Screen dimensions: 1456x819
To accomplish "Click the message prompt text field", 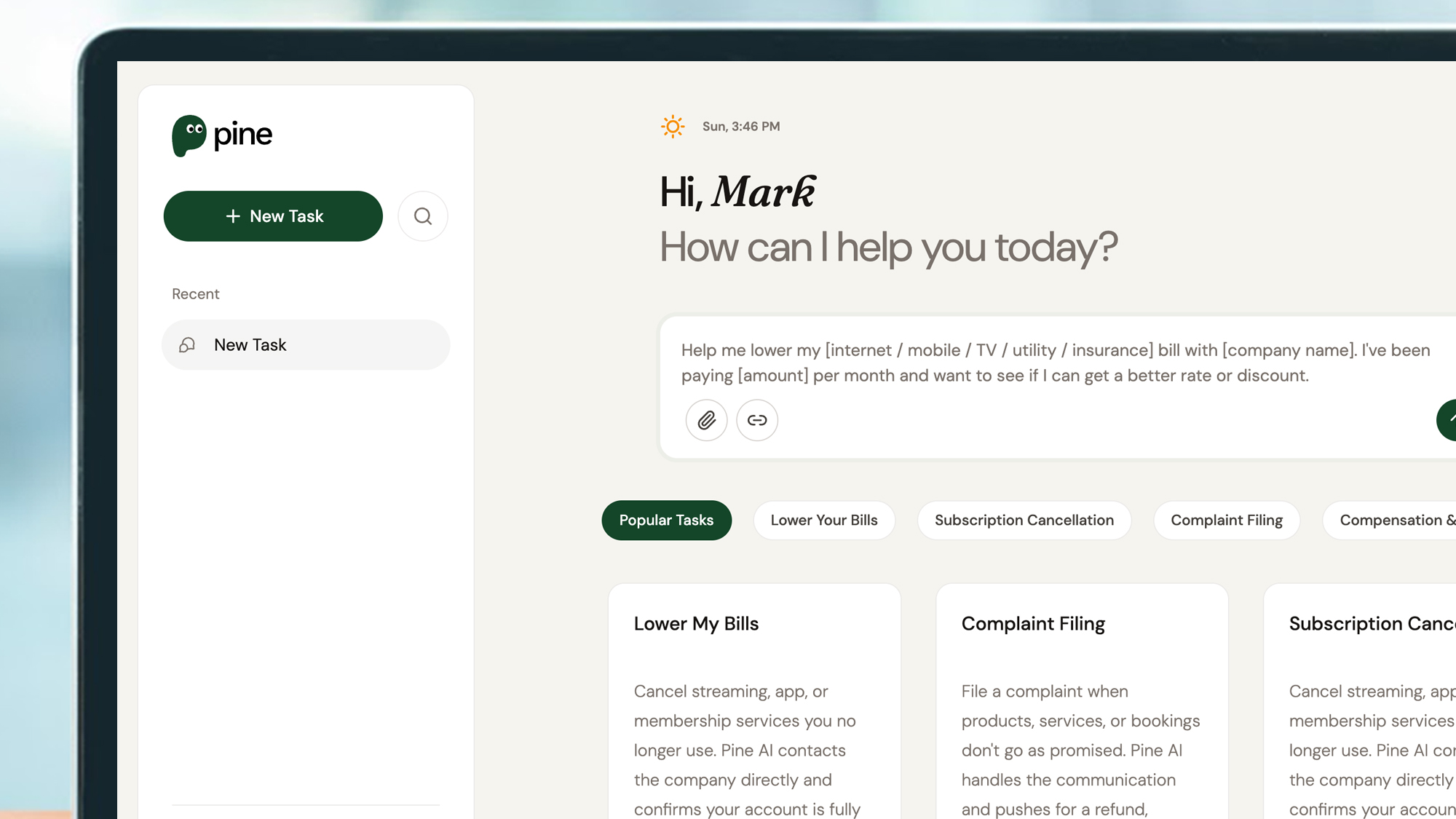I will (x=1048, y=363).
